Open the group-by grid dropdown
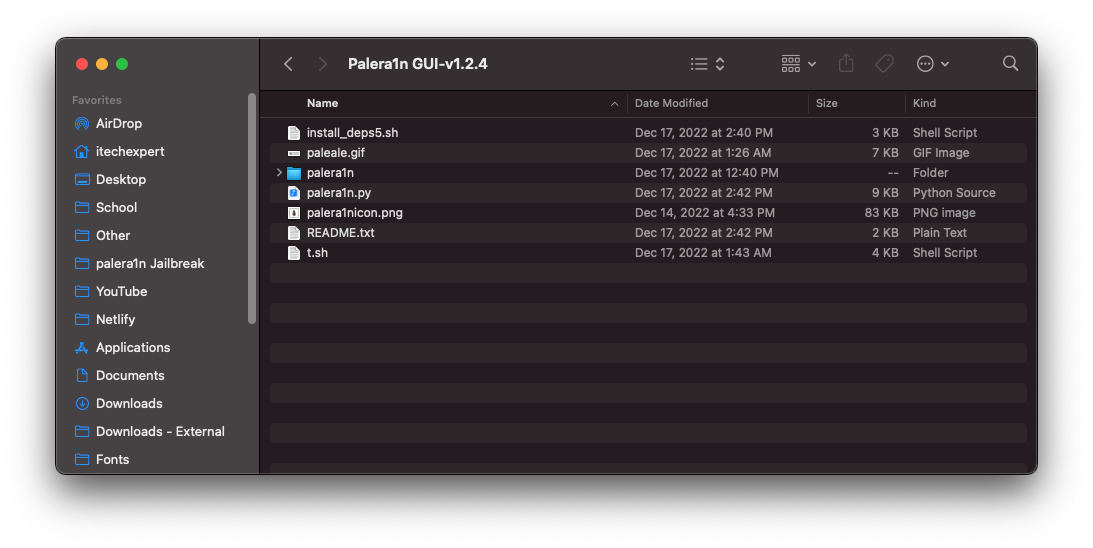 [798, 64]
